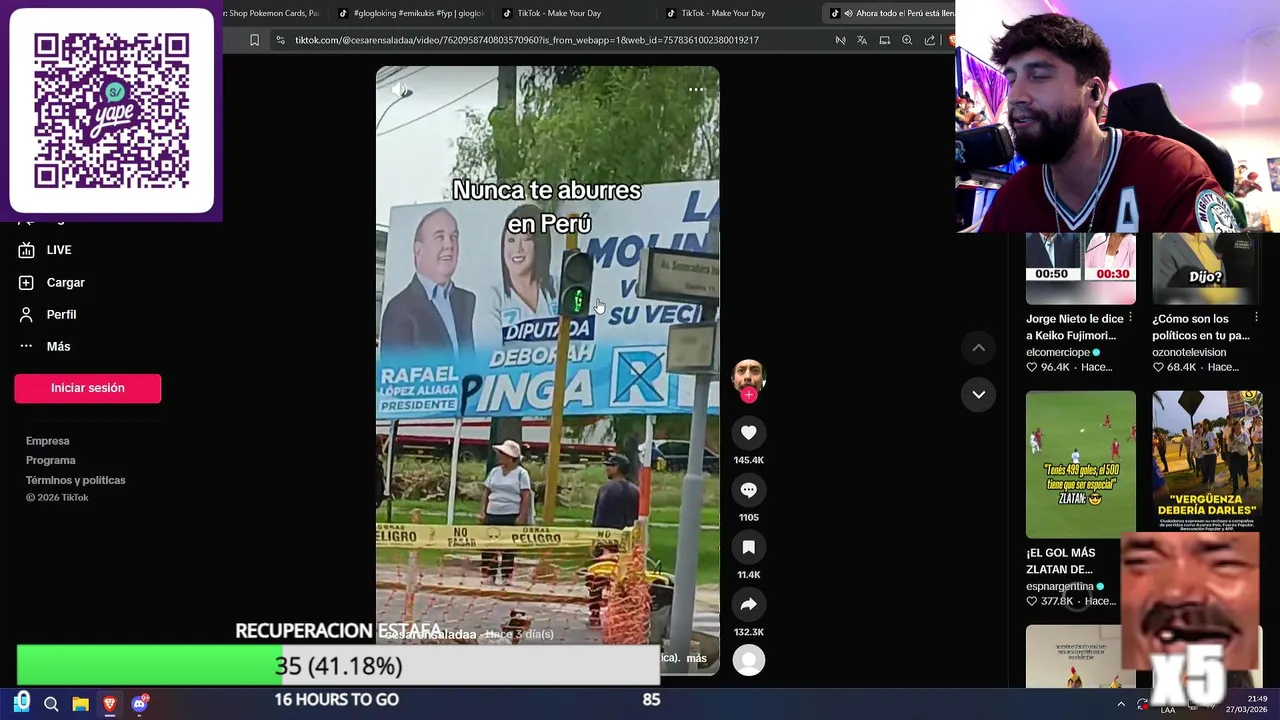Image resolution: width=1280 pixels, height=720 pixels.
Task: Translate this page icon
Action: (862, 40)
